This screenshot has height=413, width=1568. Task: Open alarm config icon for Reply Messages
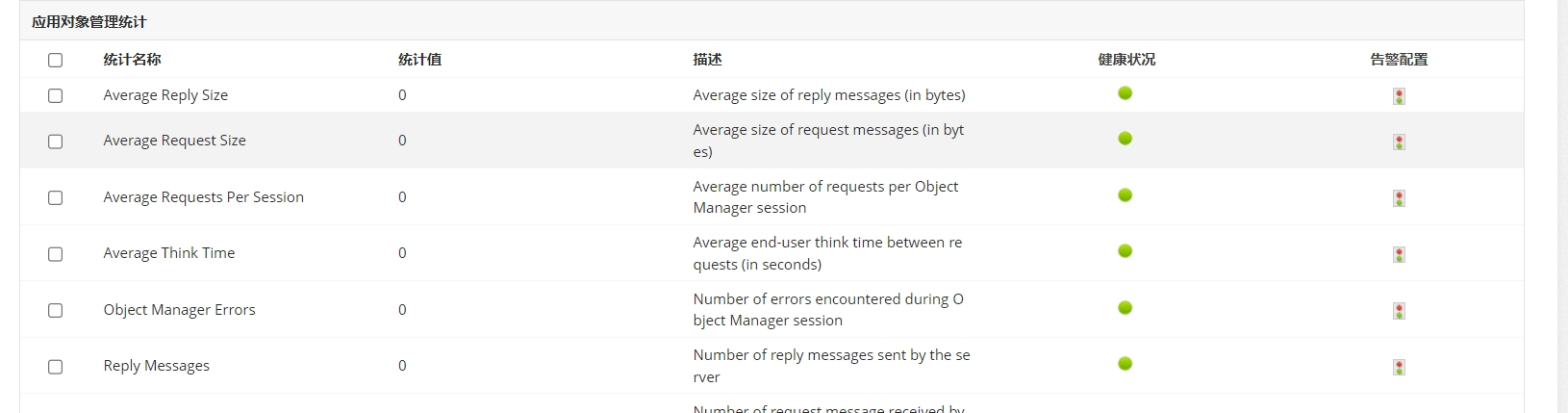(1399, 367)
